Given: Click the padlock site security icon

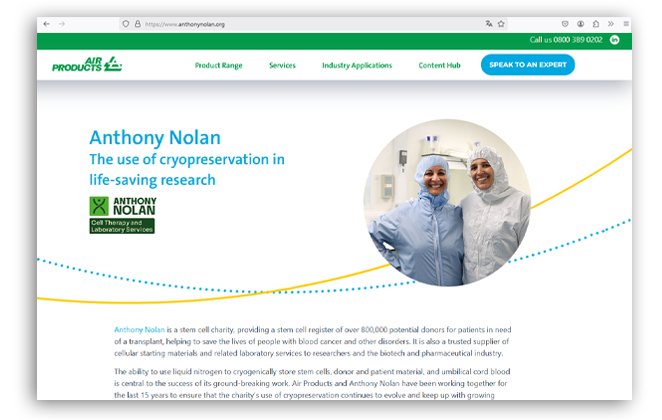Looking at the screenshot, I should (x=138, y=24).
